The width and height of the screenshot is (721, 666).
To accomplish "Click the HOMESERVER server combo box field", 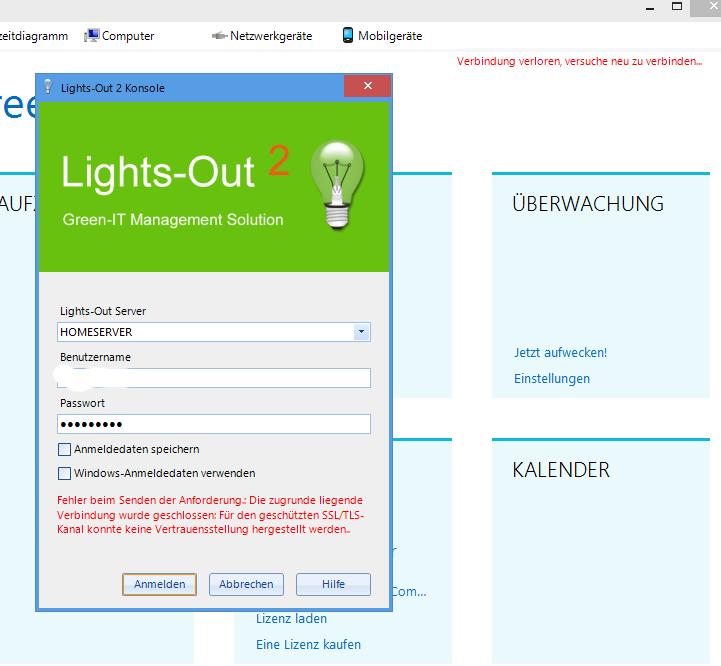I will (x=214, y=332).
